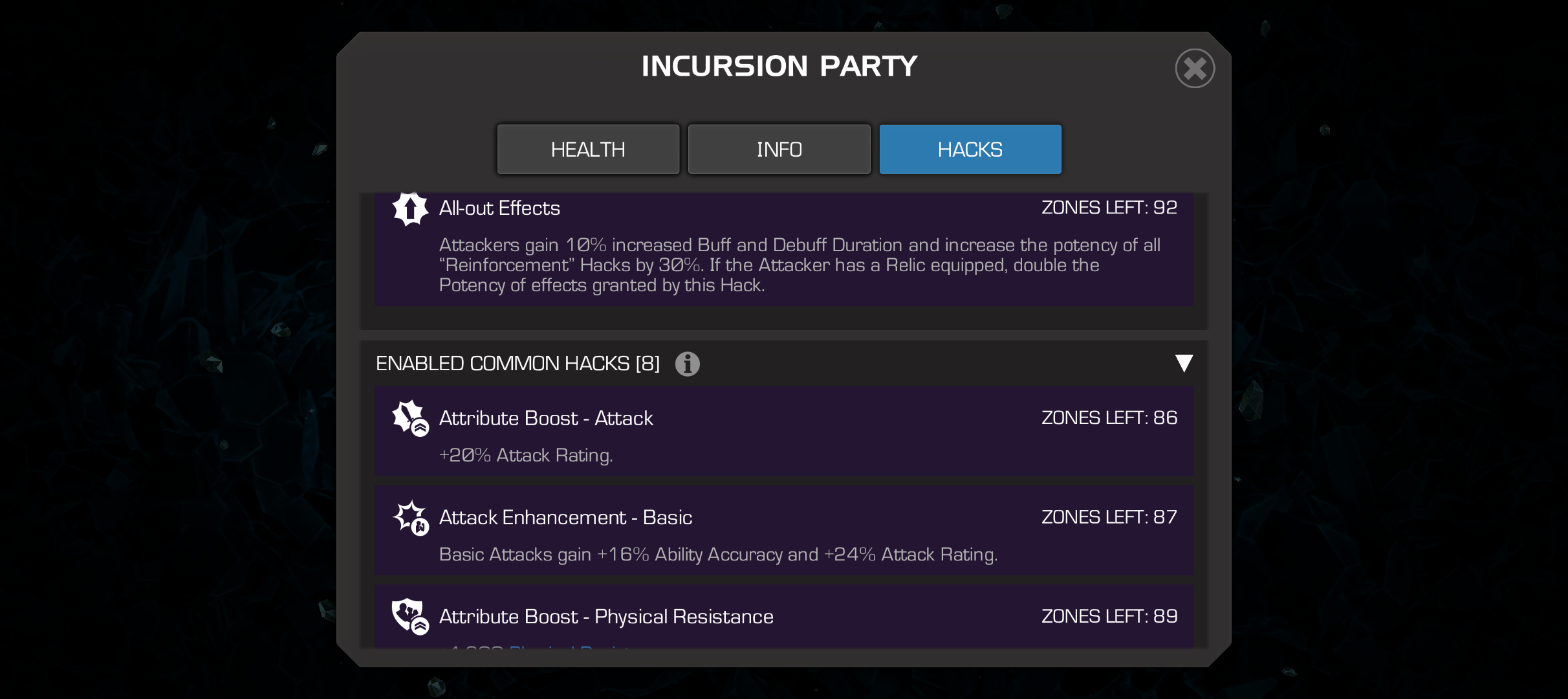
Task: Close the Incursion Party dialog
Action: click(x=1194, y=68)
